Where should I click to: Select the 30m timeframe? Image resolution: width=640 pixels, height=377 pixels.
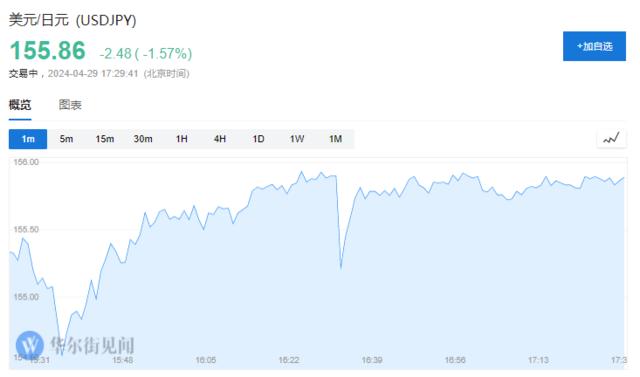click(x=143, y=139)
